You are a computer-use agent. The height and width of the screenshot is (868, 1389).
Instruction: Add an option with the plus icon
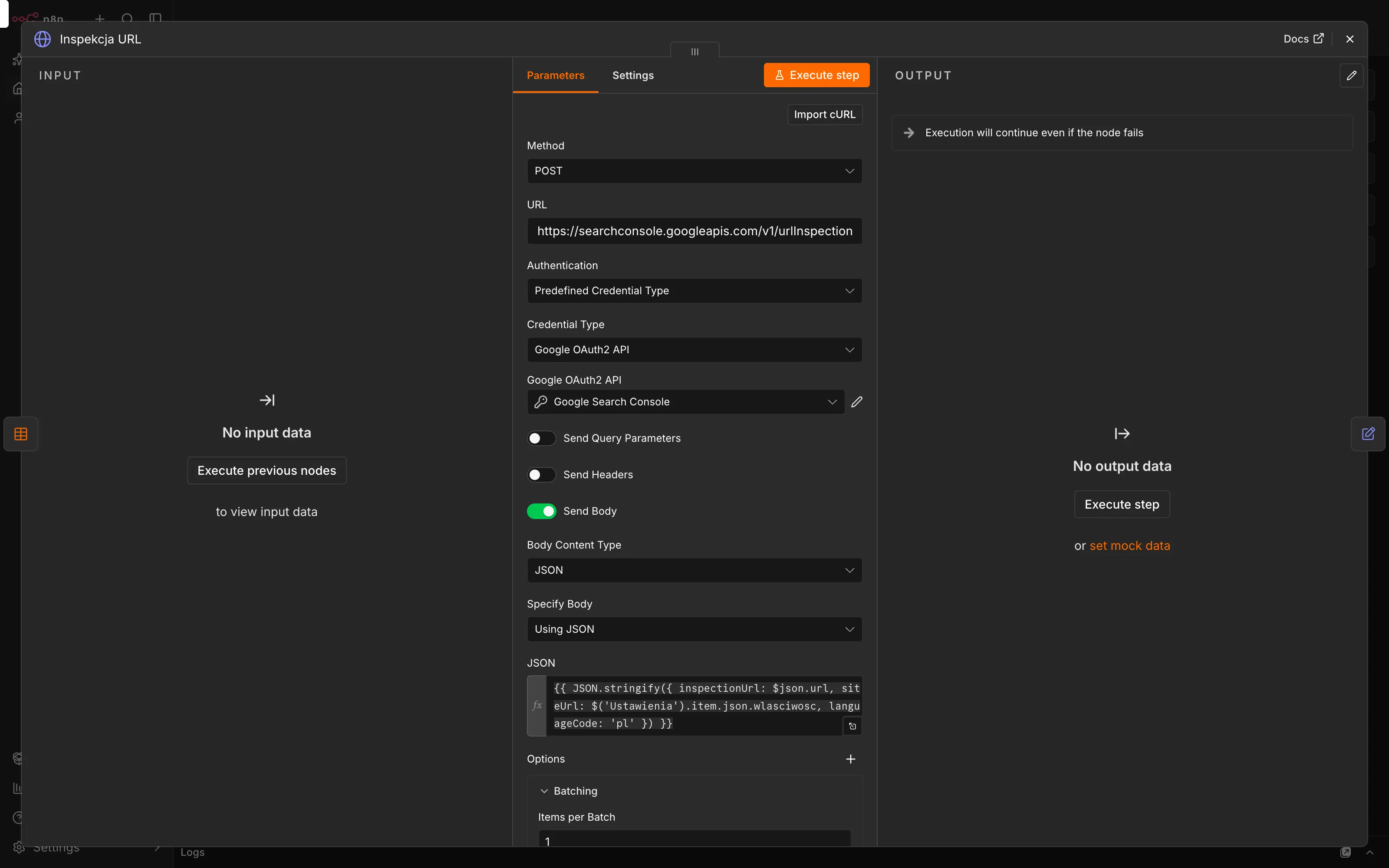pyautogui.click(x=851, y=759)
